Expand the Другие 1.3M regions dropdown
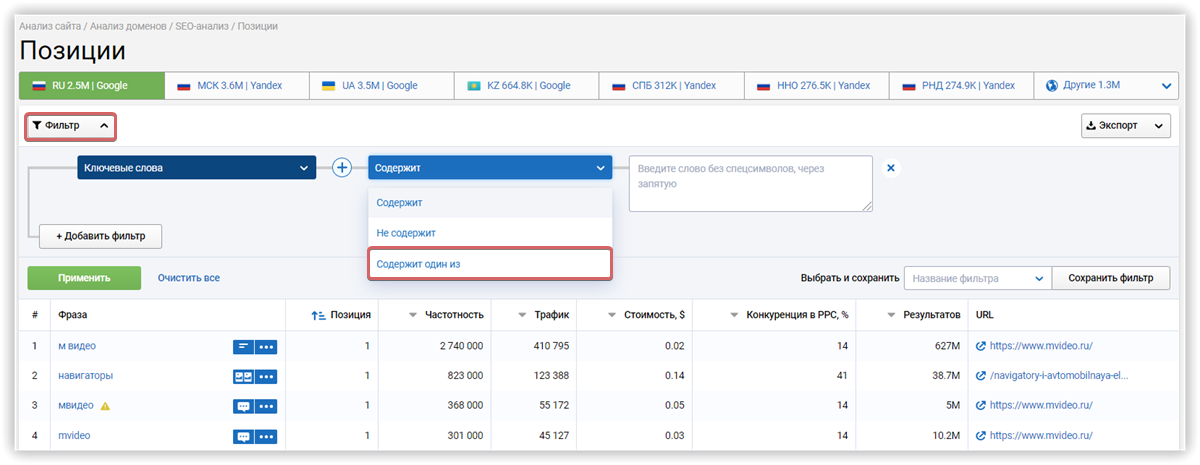 point(1107,86)
